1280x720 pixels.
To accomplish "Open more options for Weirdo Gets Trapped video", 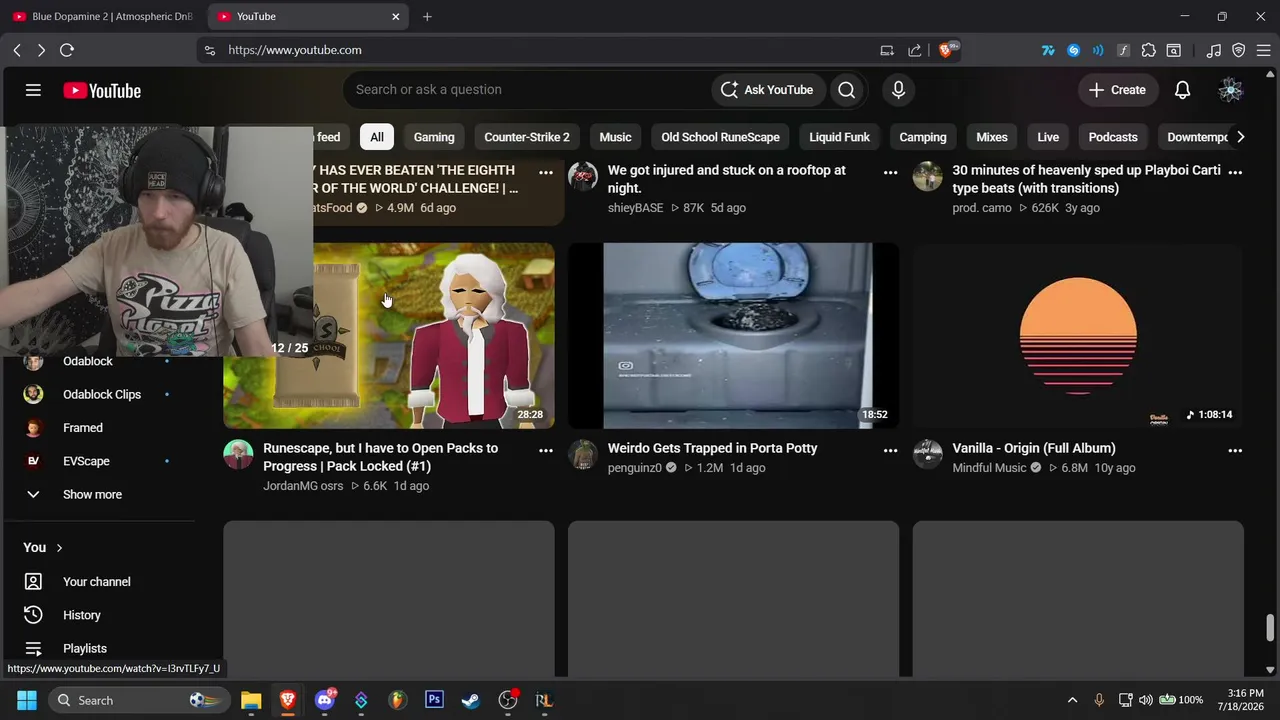I will point(890,451).
